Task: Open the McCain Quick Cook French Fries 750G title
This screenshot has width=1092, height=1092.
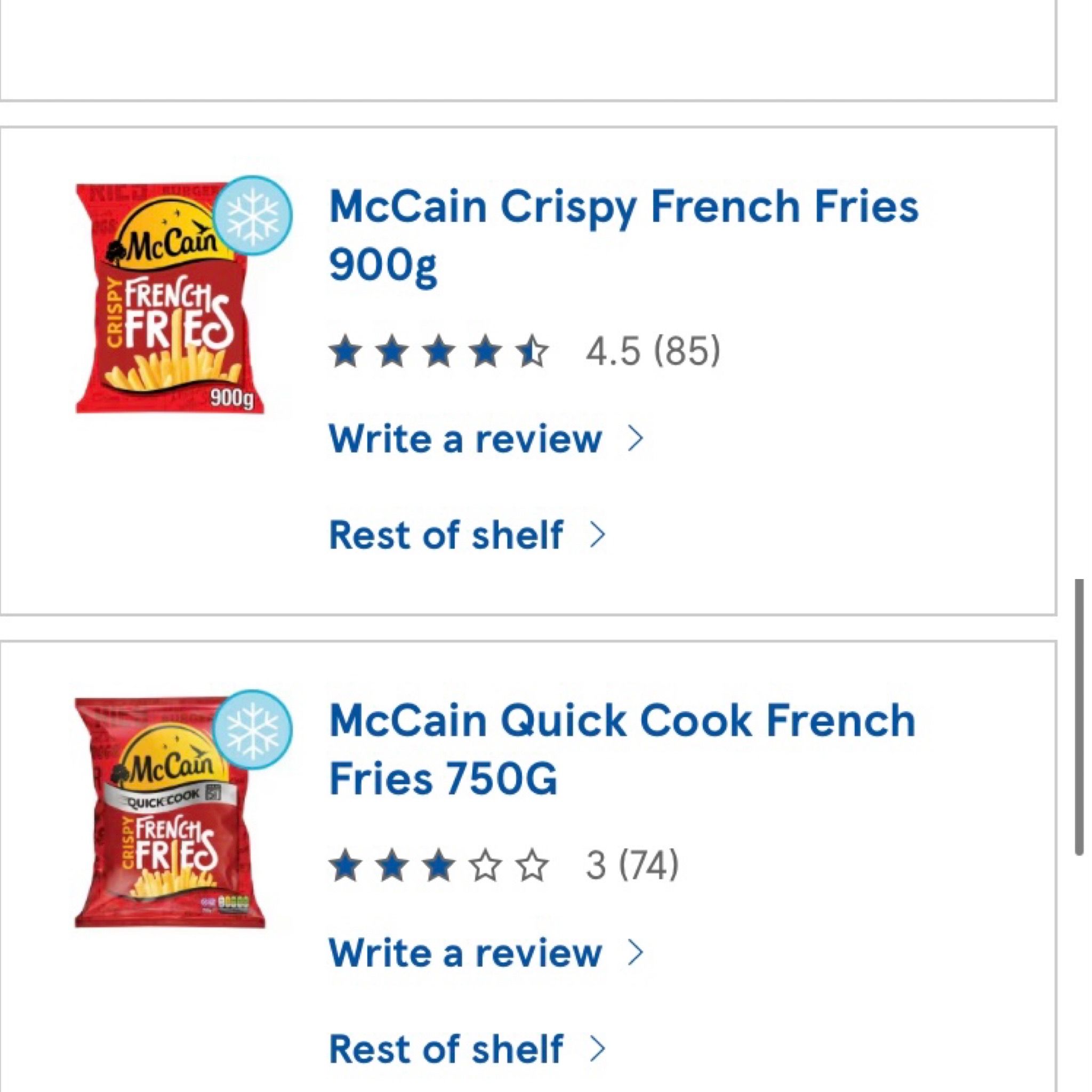Action: (622, 750)
